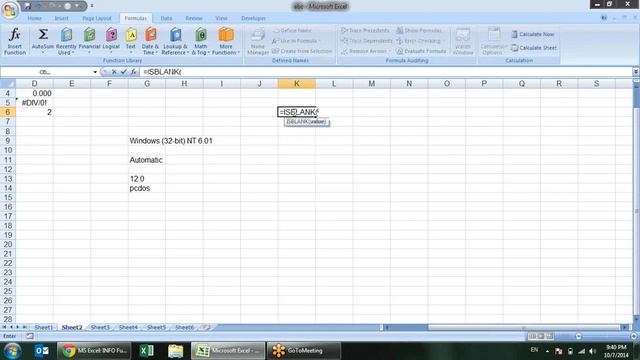Click the Office round button
The width and height of the screenshot is (640, 360).
click(x=10, y=10)
